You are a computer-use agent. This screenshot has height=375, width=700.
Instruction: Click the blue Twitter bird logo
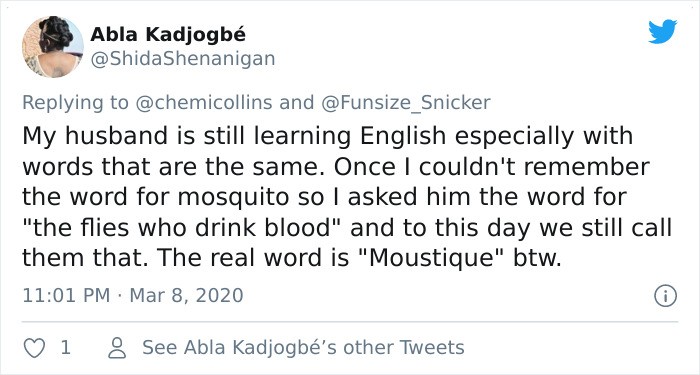tap(662, 32)
